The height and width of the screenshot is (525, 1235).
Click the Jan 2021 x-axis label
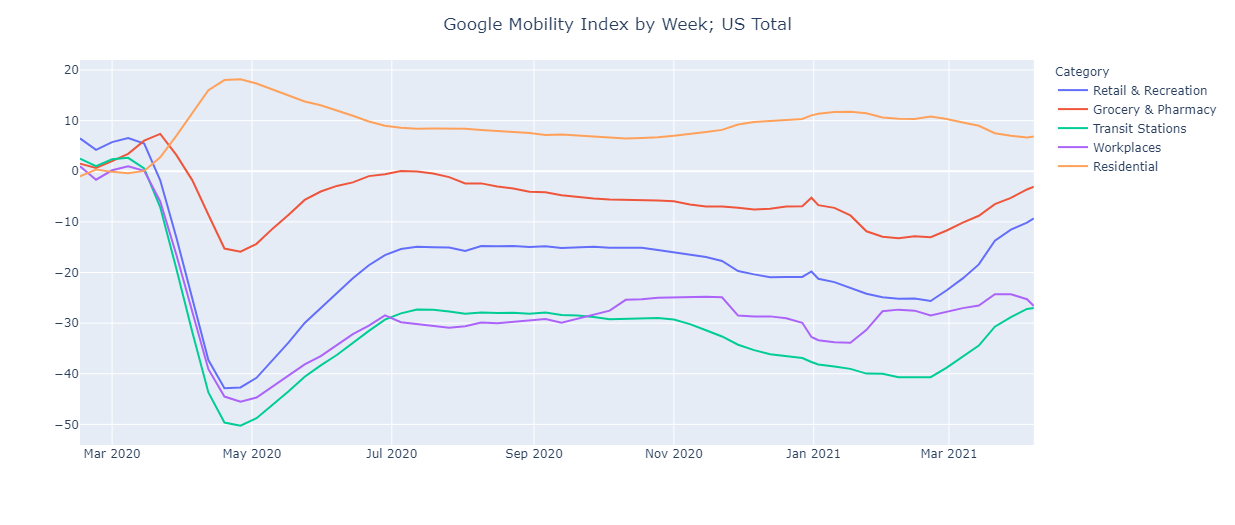click(813, 454)
